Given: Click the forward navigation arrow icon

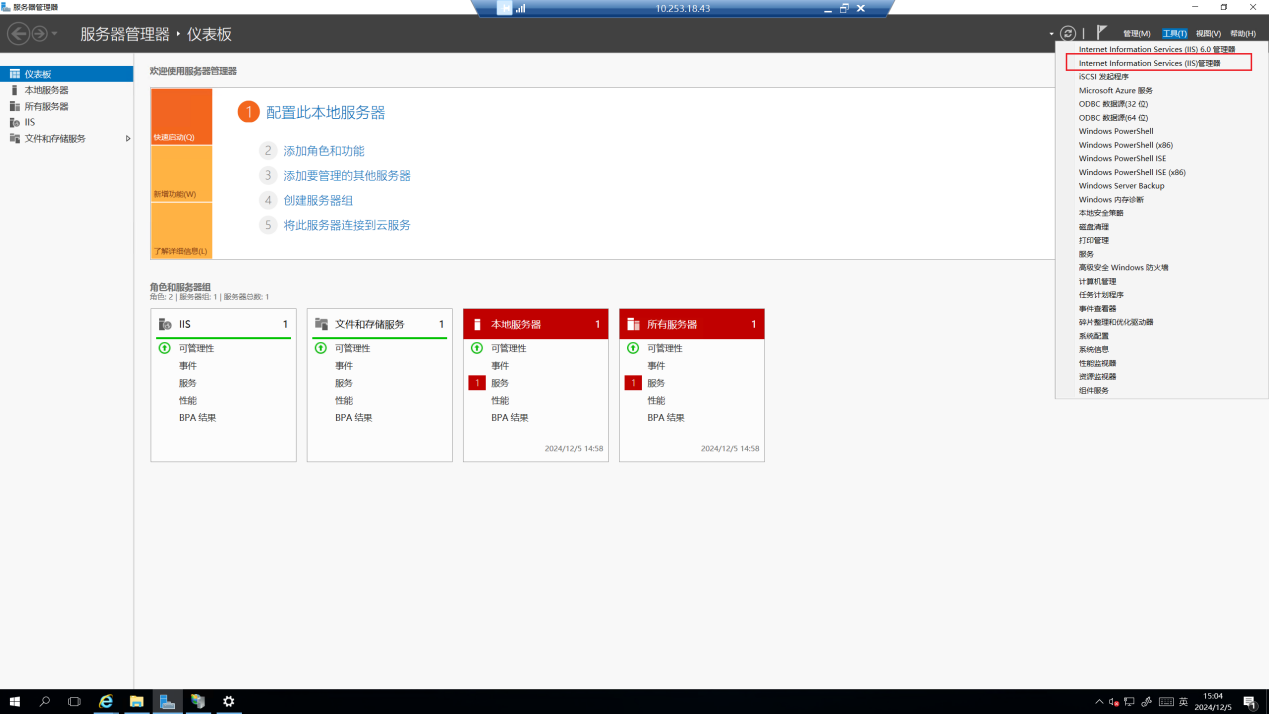Looking at the screenshot, I should point(40,34).
